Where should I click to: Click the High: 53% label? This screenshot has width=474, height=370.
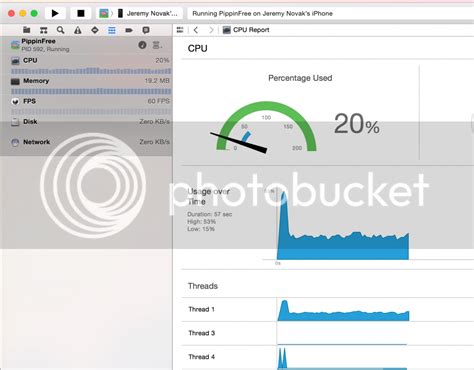point(201,222)
